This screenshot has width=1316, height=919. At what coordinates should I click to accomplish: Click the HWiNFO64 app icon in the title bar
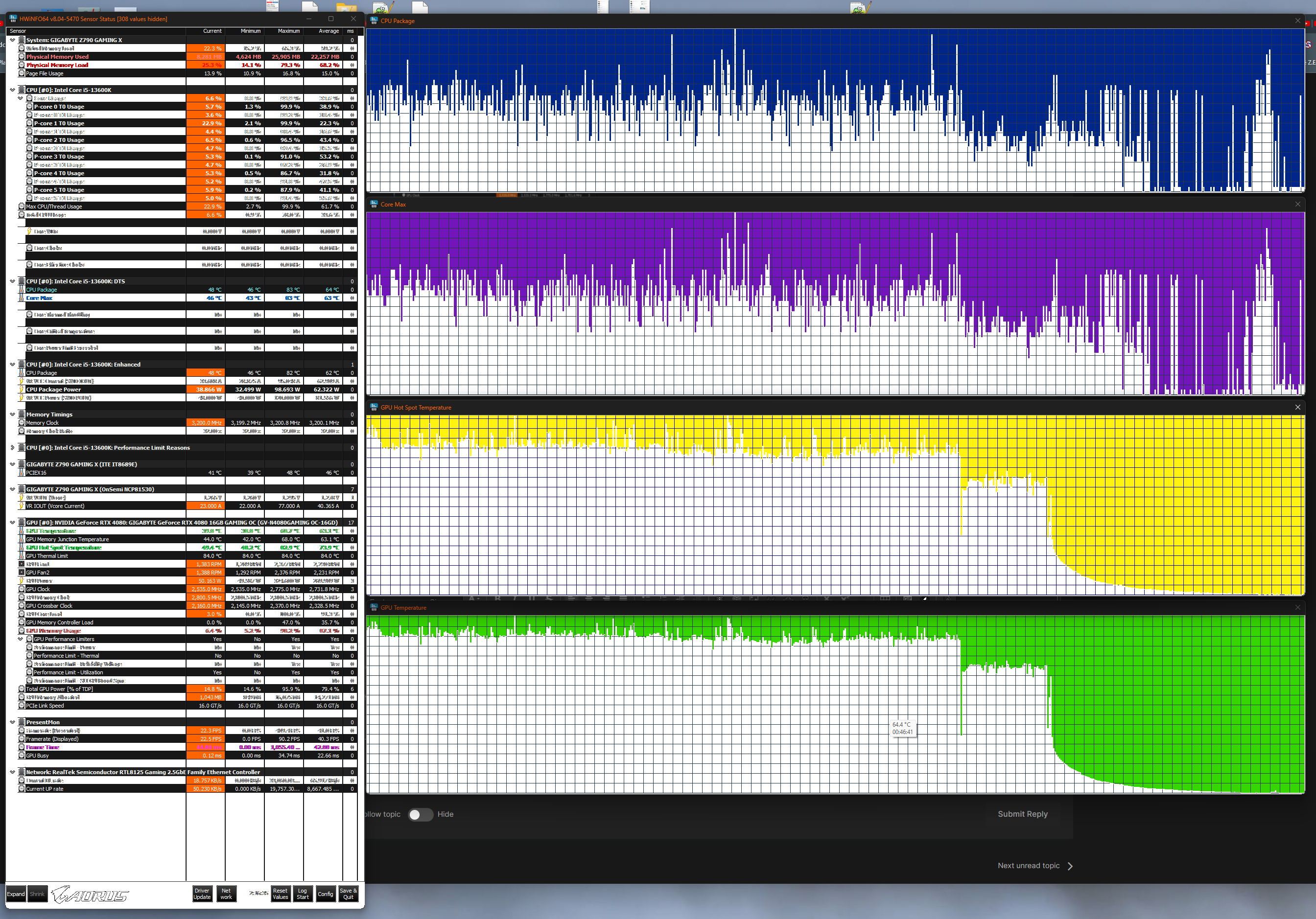[x=13, y=19]
